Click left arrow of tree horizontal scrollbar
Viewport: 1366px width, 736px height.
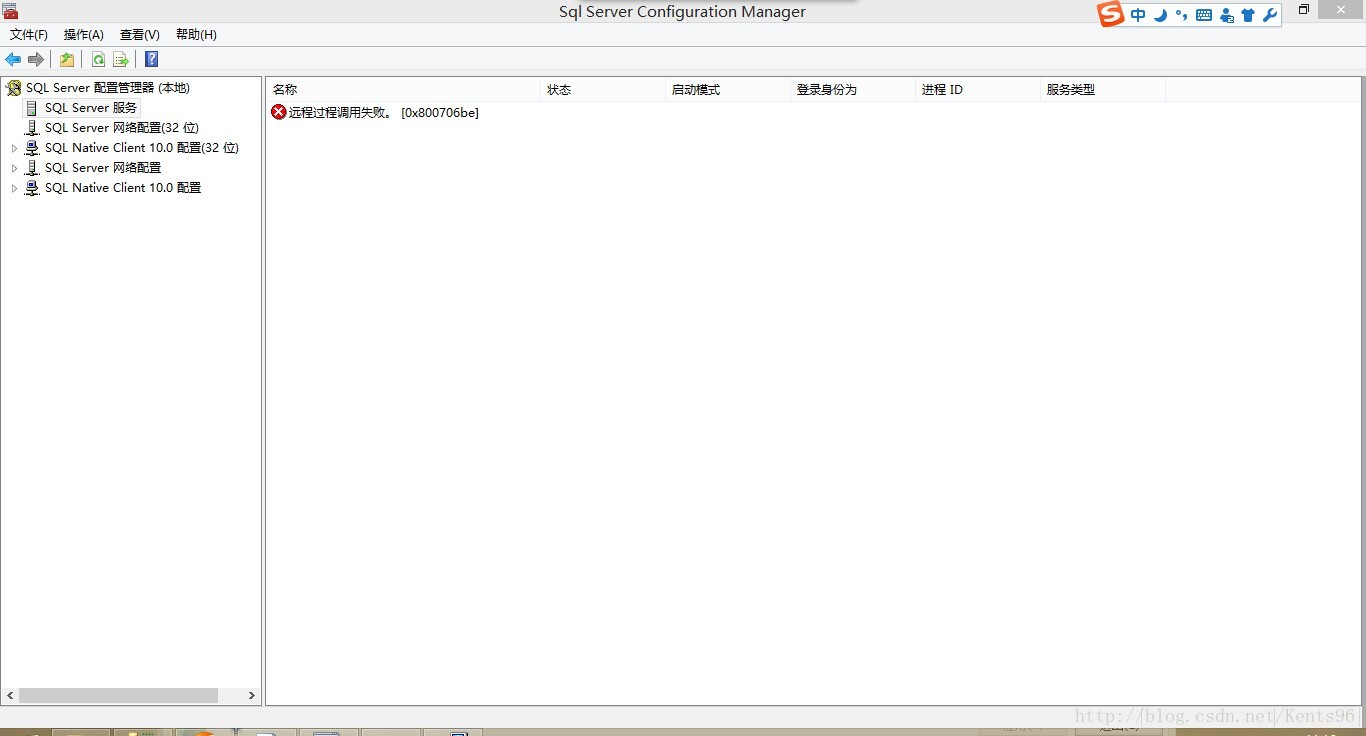click(x=10, y=695)
